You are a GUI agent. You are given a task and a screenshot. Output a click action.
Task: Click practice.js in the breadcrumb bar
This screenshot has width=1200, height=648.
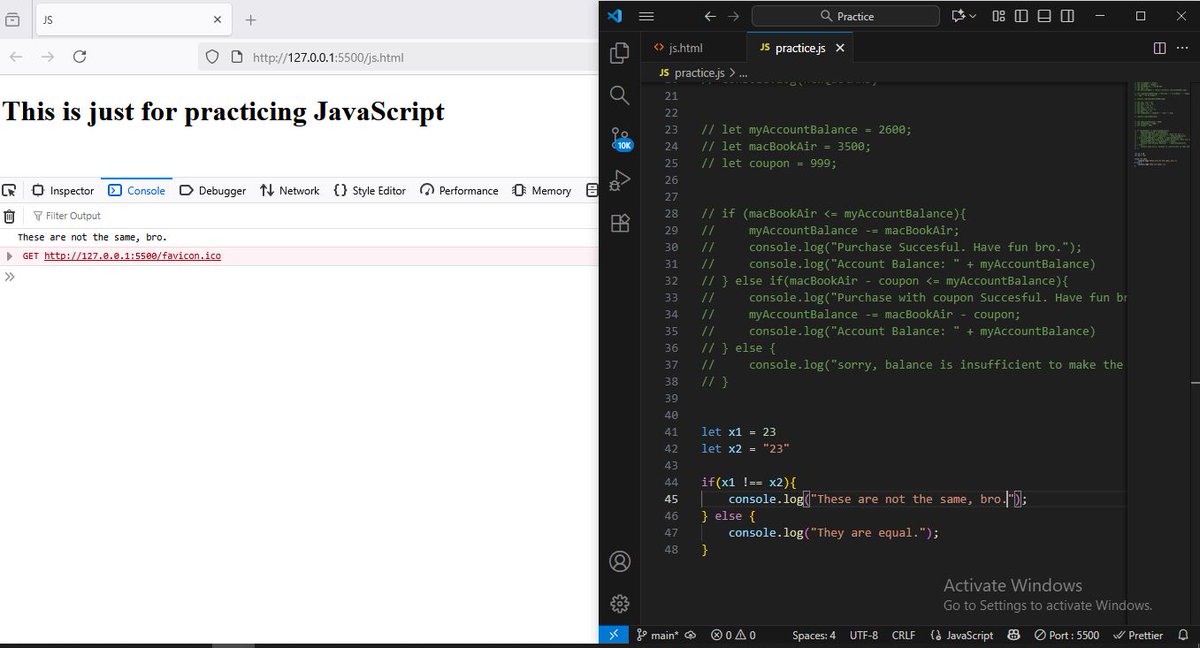point(698,73)
